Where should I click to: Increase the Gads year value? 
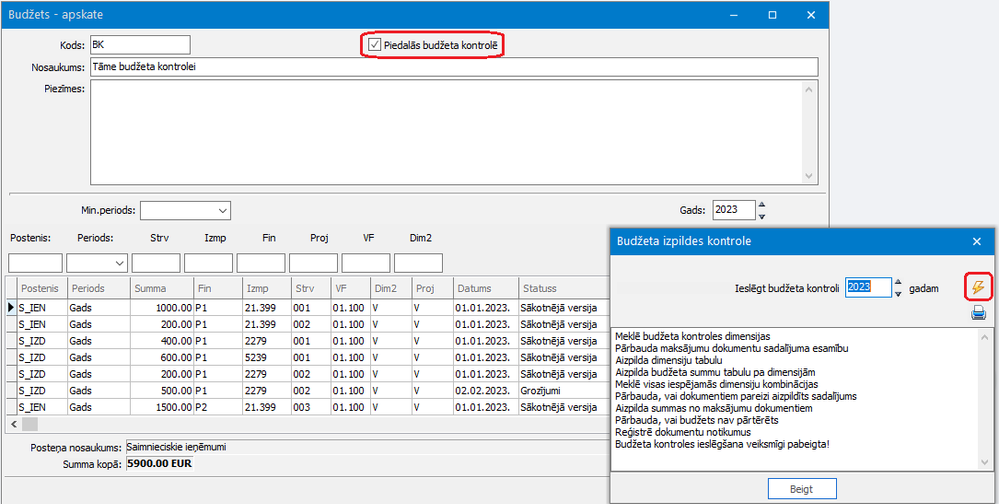(761, 205)
